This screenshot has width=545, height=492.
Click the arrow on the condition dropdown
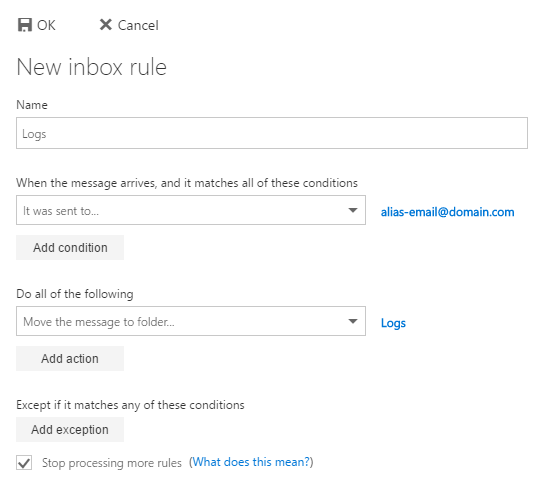pyautogui.click(x=353, y=210)
